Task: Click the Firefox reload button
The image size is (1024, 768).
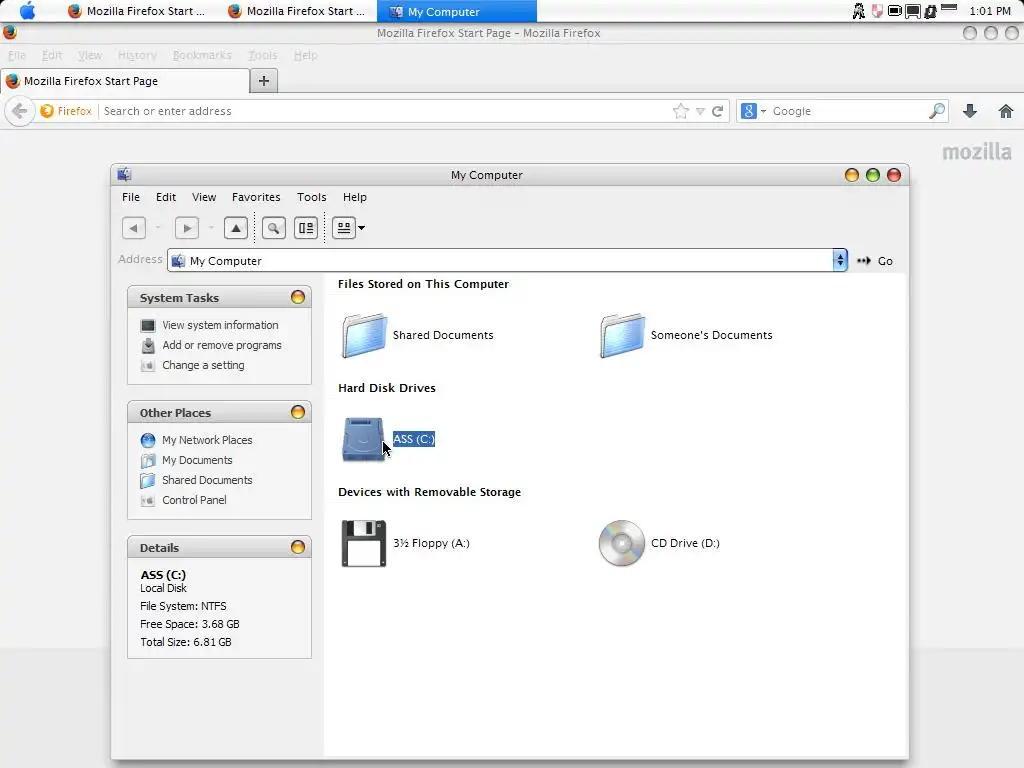Action: (x=717, y=111)
